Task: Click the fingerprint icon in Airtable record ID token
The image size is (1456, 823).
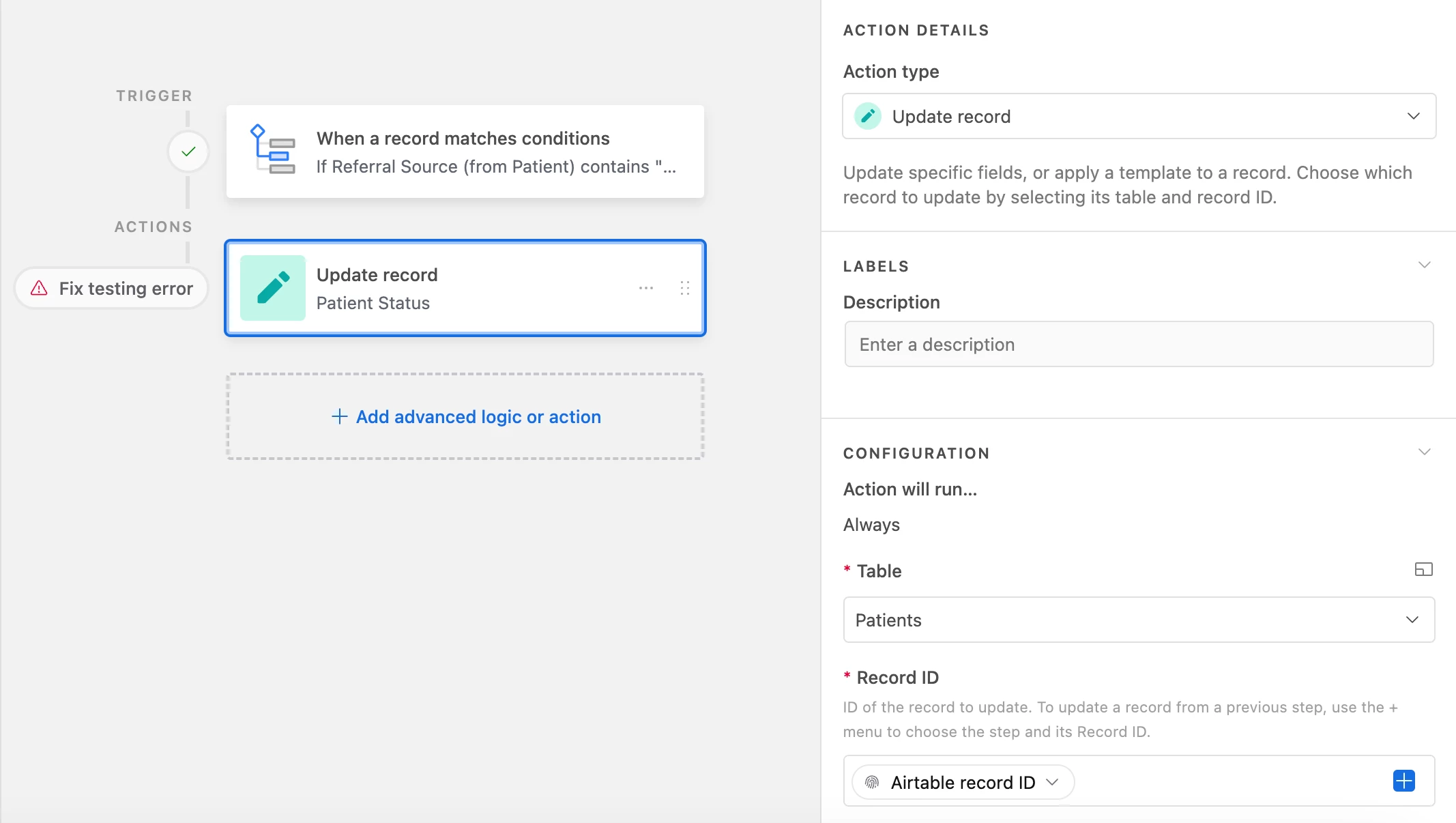Action: (872, 782)
